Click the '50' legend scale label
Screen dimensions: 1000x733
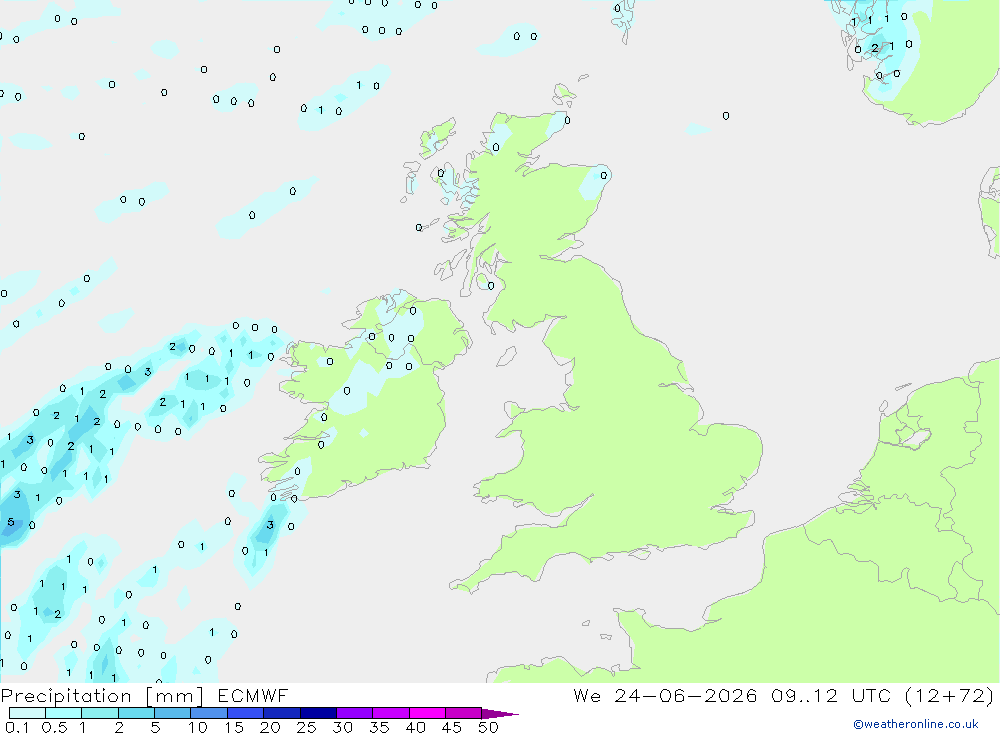pos(488,727)
